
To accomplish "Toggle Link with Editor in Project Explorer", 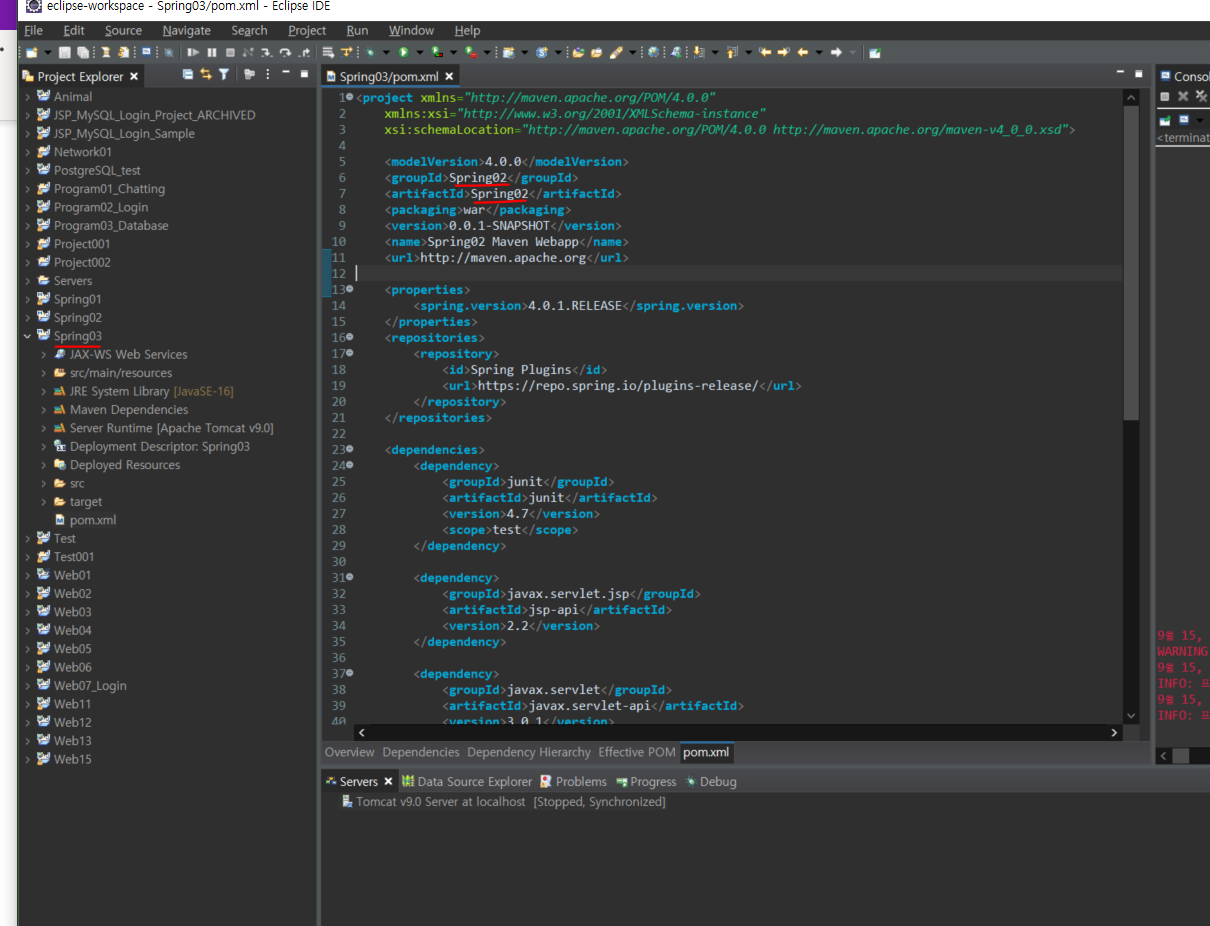I will [x=205, y=75].
